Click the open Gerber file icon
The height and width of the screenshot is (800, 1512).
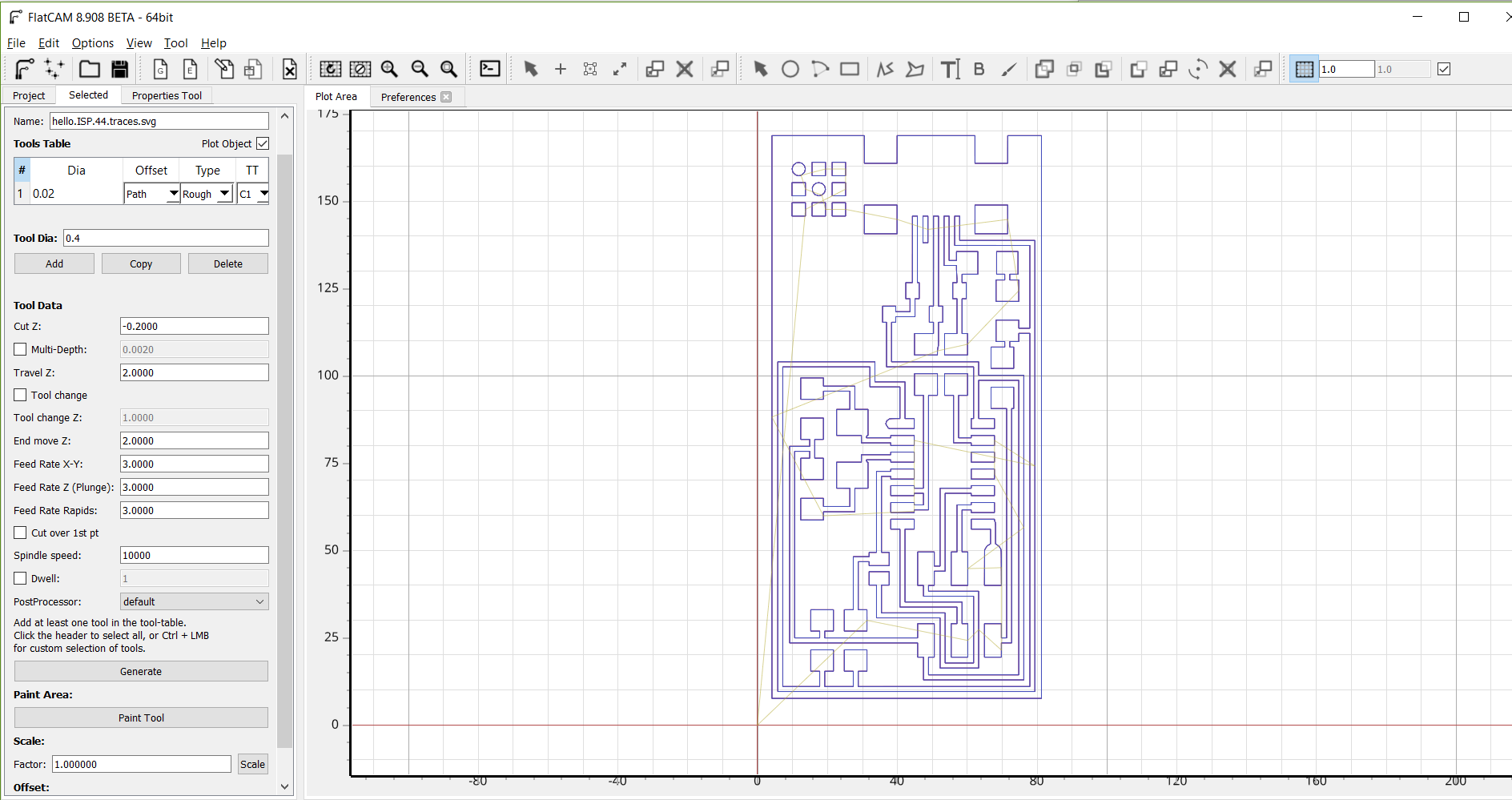(160, 70)
